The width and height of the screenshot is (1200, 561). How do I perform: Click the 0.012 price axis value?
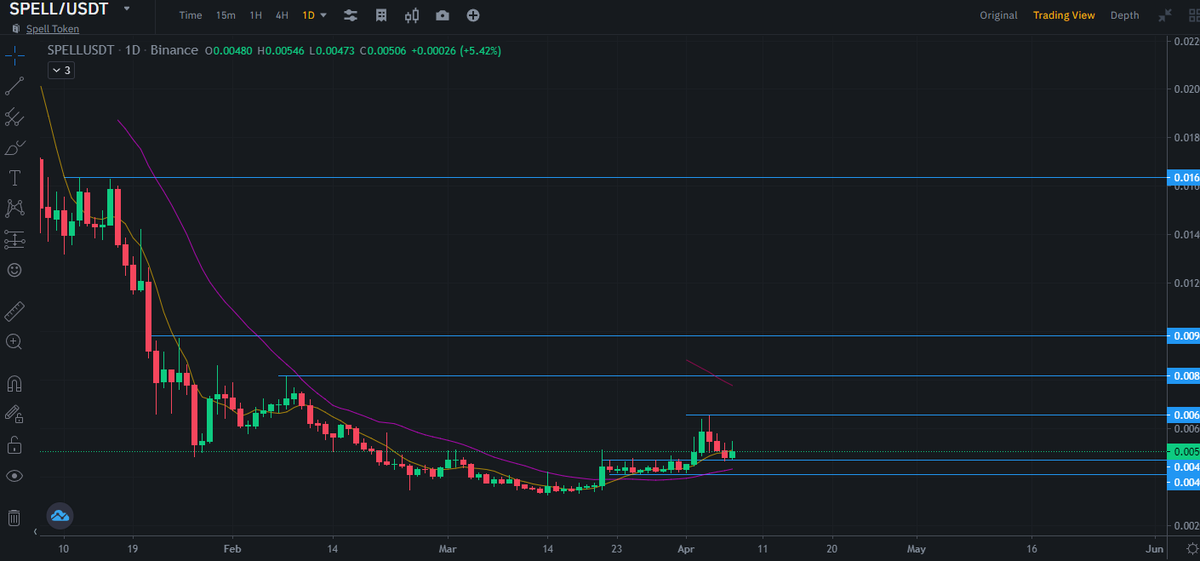pyautogui.click(x=1185, y=284)
